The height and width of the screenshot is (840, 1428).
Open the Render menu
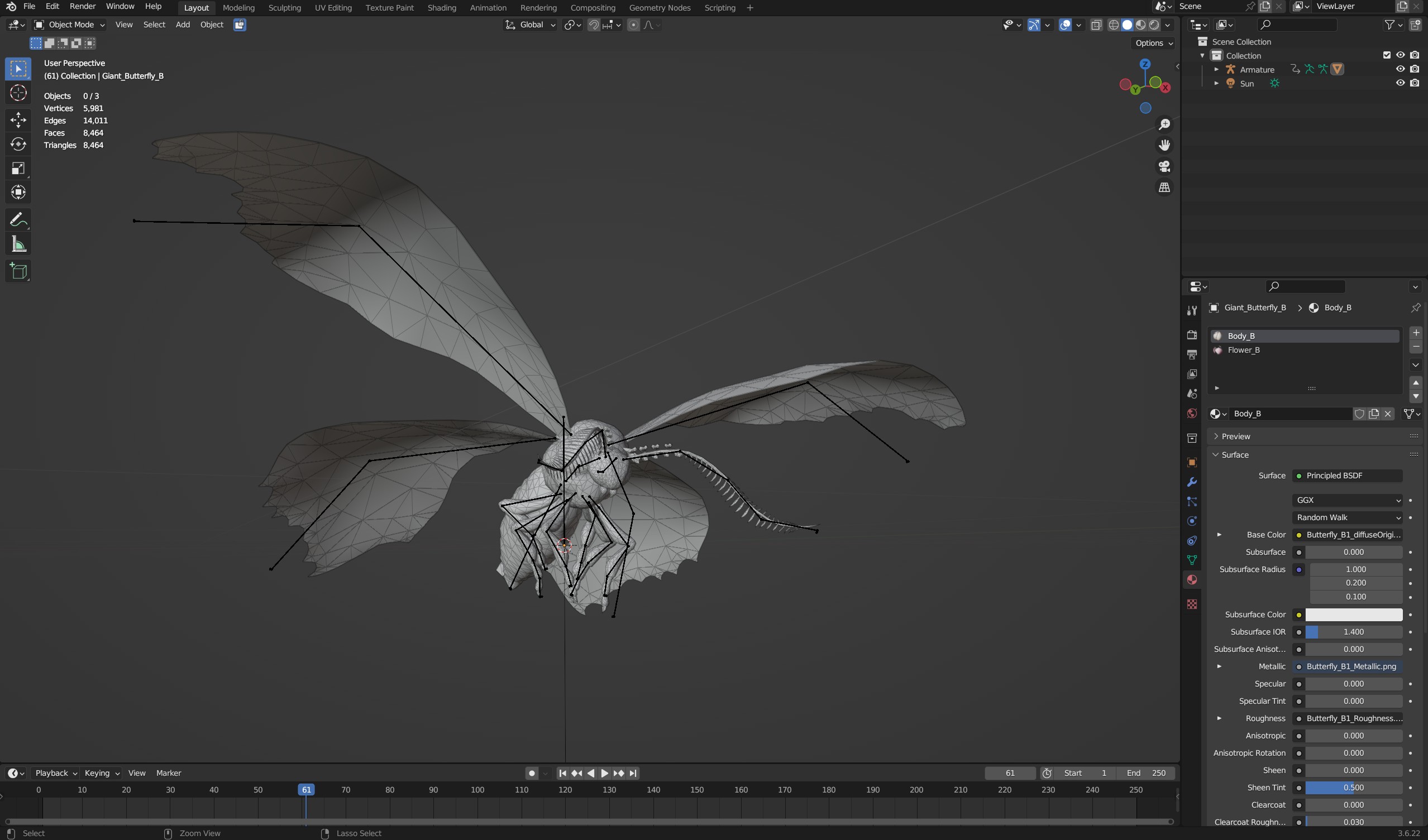click(x=82, y=6)
